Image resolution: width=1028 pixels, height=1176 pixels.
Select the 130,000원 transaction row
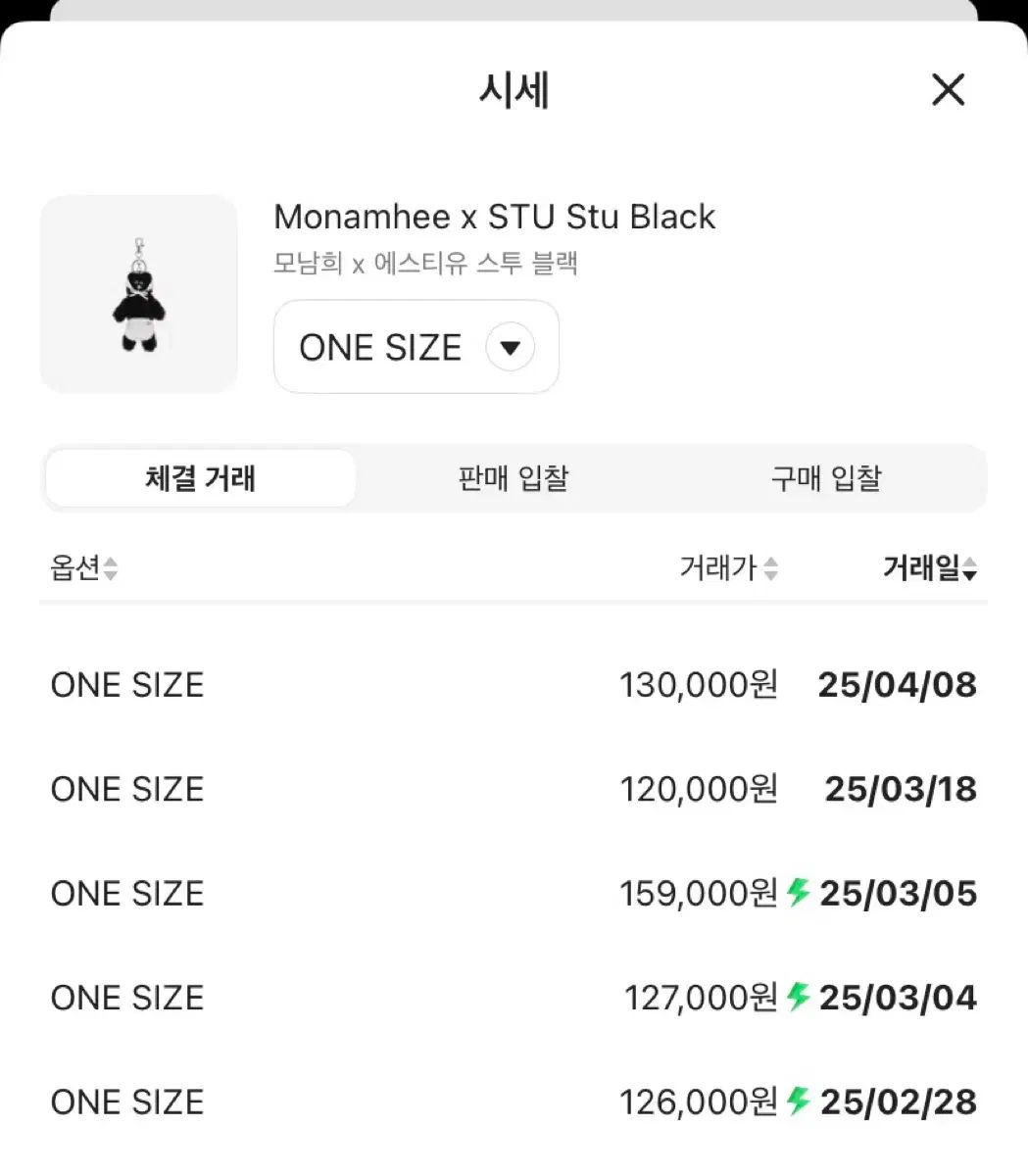(514, 685)
